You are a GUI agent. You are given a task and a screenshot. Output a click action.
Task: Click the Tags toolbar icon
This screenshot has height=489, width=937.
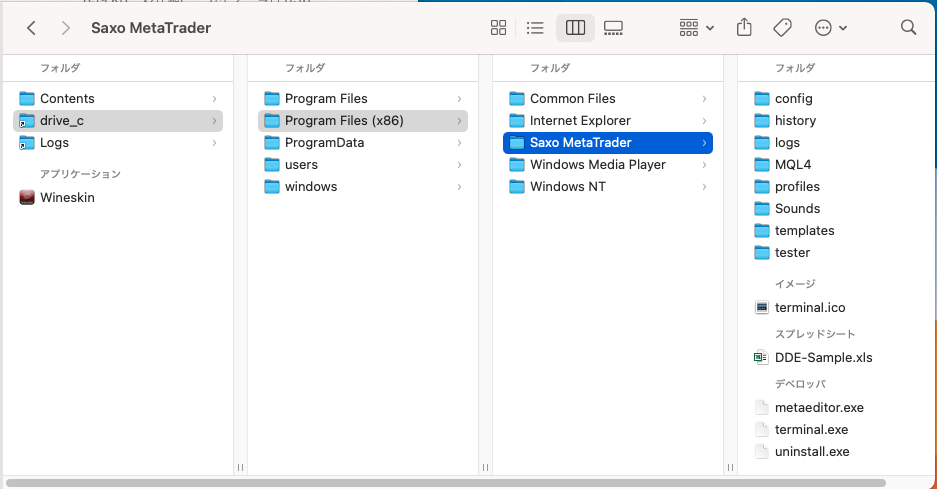[782, 27]
